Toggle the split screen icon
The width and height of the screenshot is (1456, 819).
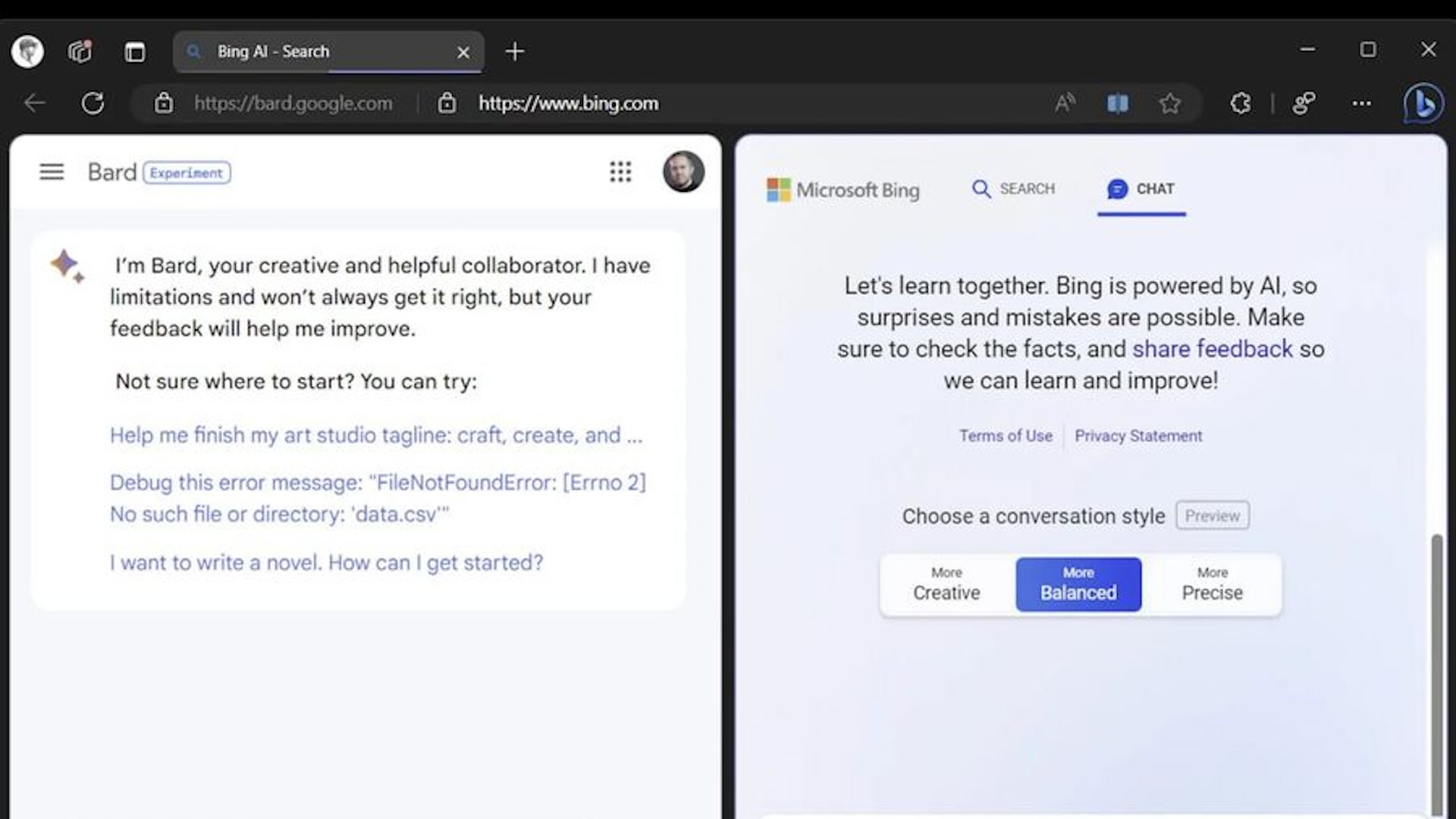point(1118,103)
